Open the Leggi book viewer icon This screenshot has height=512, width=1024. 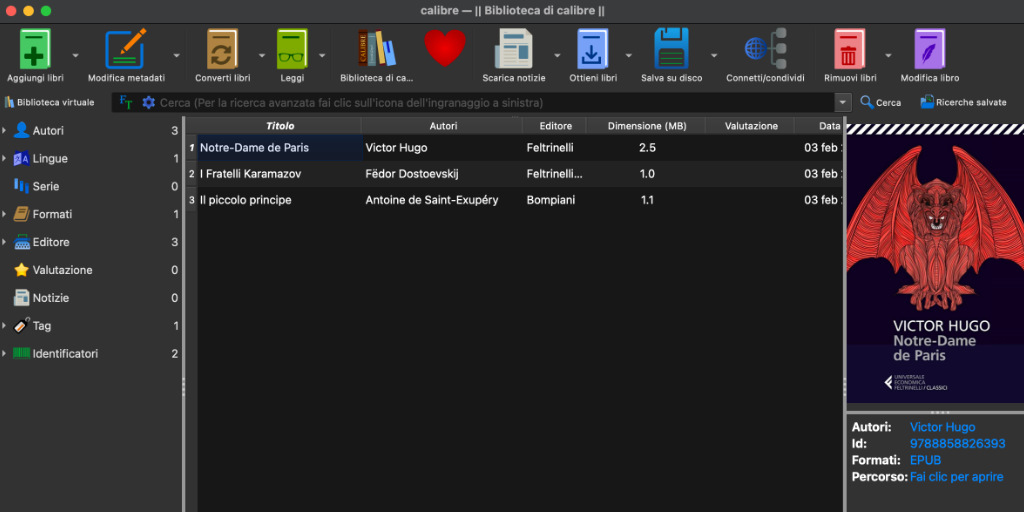(292, 49)
